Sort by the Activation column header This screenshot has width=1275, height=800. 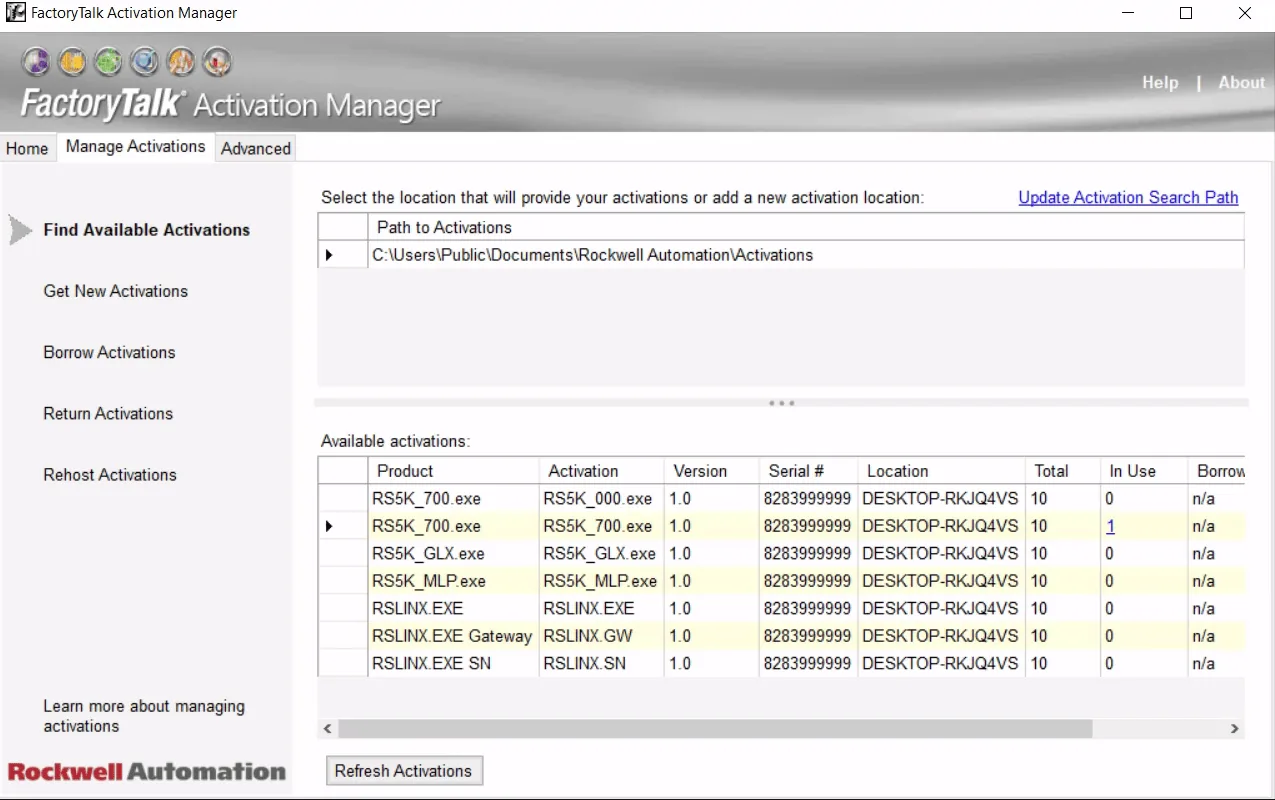tap(601, 471)
